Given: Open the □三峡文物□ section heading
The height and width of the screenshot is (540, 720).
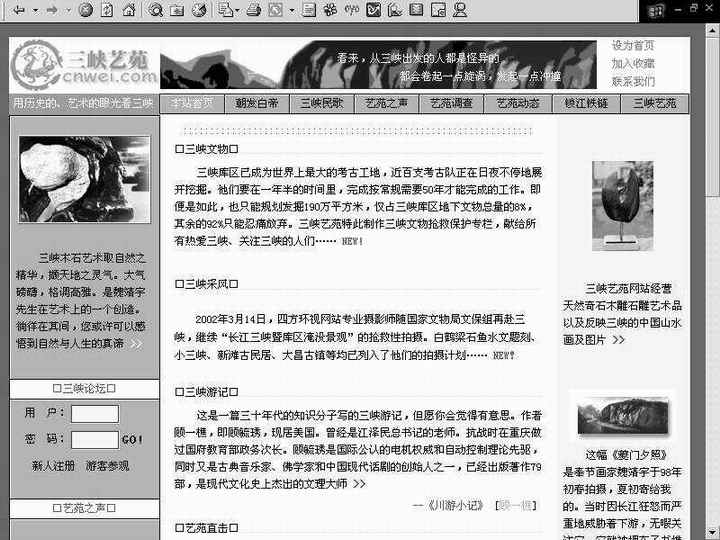Looking at the screenshot, I should tap(207, 149).
